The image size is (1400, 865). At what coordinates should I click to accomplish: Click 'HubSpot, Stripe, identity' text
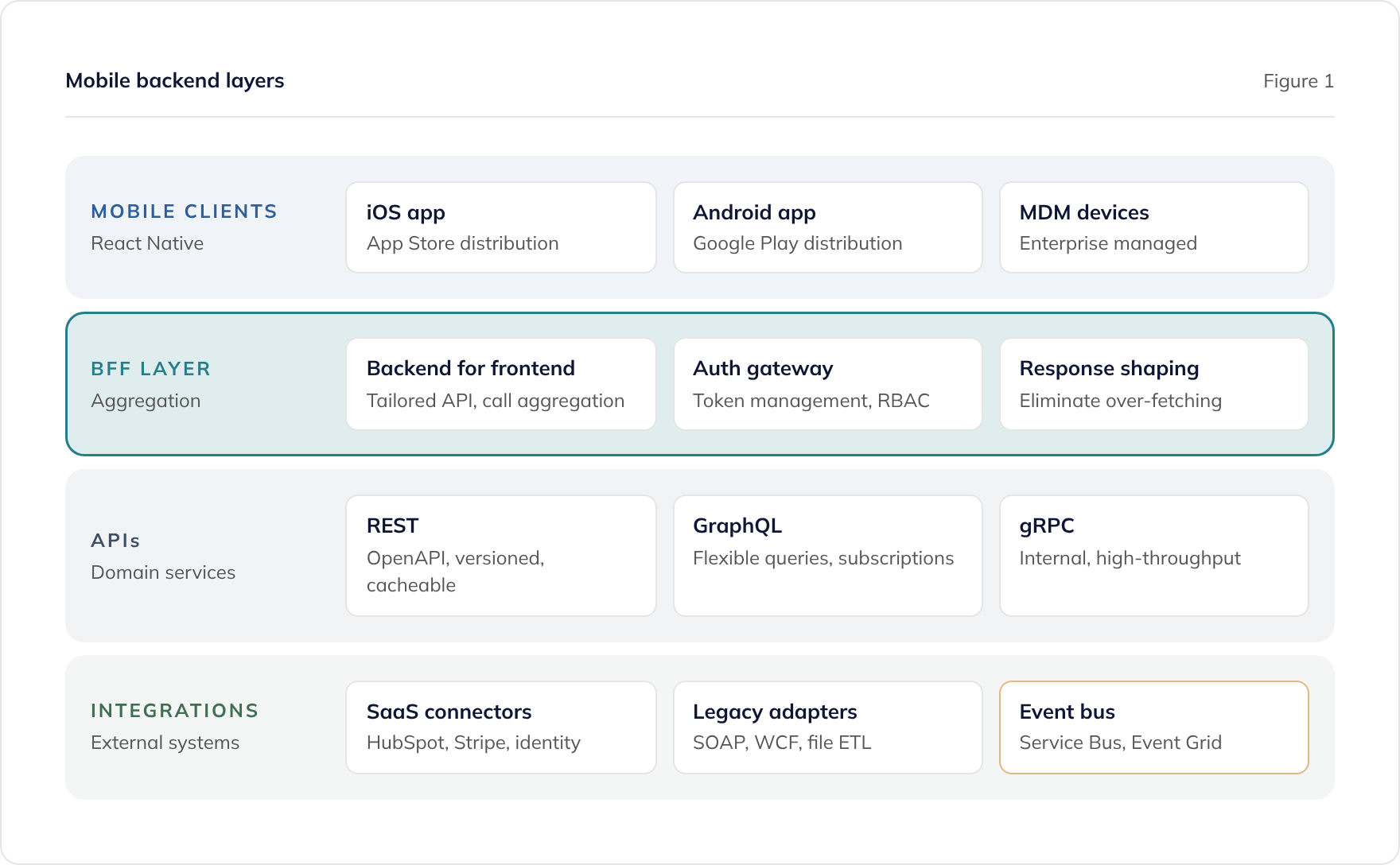(x=473, y=743)
